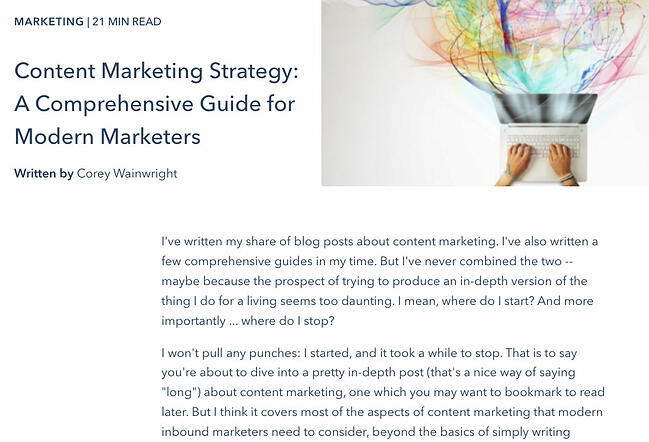Click the author name Corey Wainwright

click(127, 173)
